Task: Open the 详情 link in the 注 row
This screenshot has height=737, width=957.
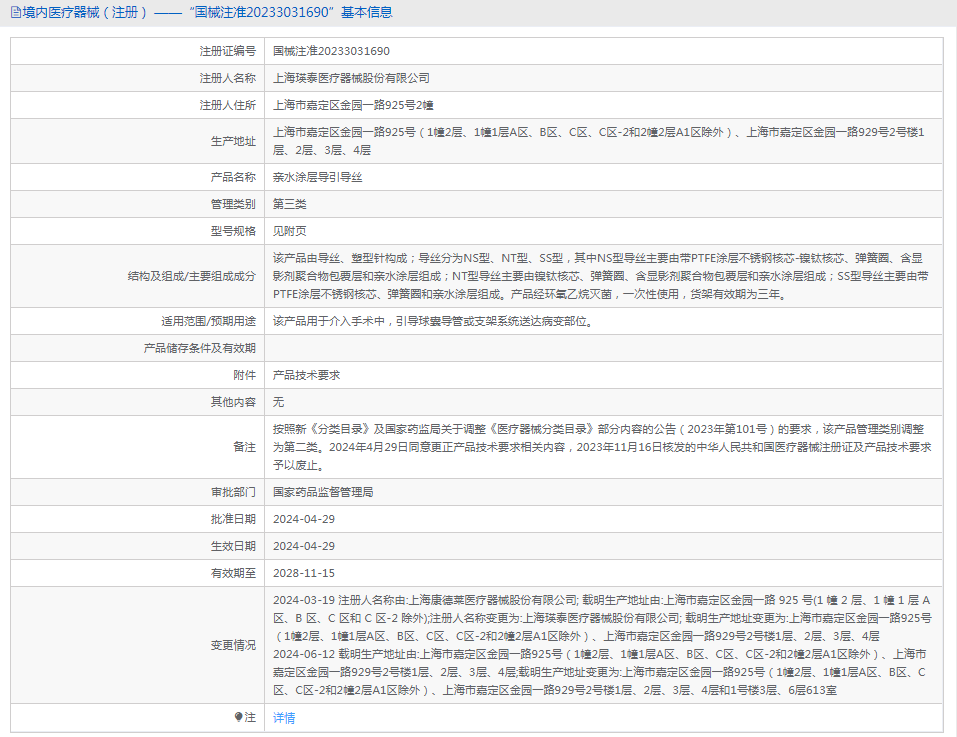Action: click(284, 717)
